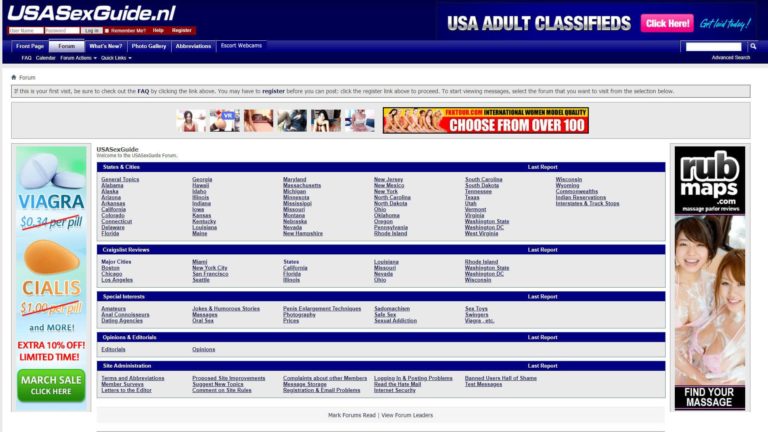Screen dimensions: 768x432
Task: Open the New Jersey forum link
Action: coord(388,179)
